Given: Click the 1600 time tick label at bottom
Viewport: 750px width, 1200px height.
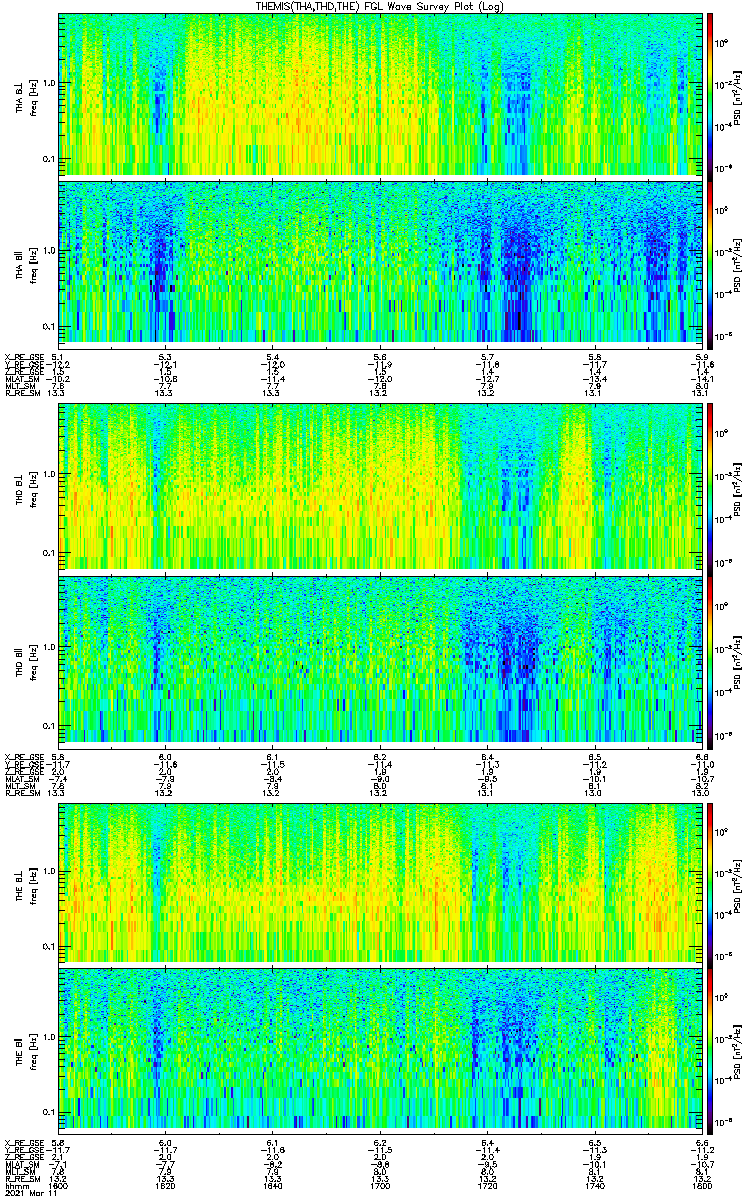Looking at the screenshot, I should [x=59, y=1185].
